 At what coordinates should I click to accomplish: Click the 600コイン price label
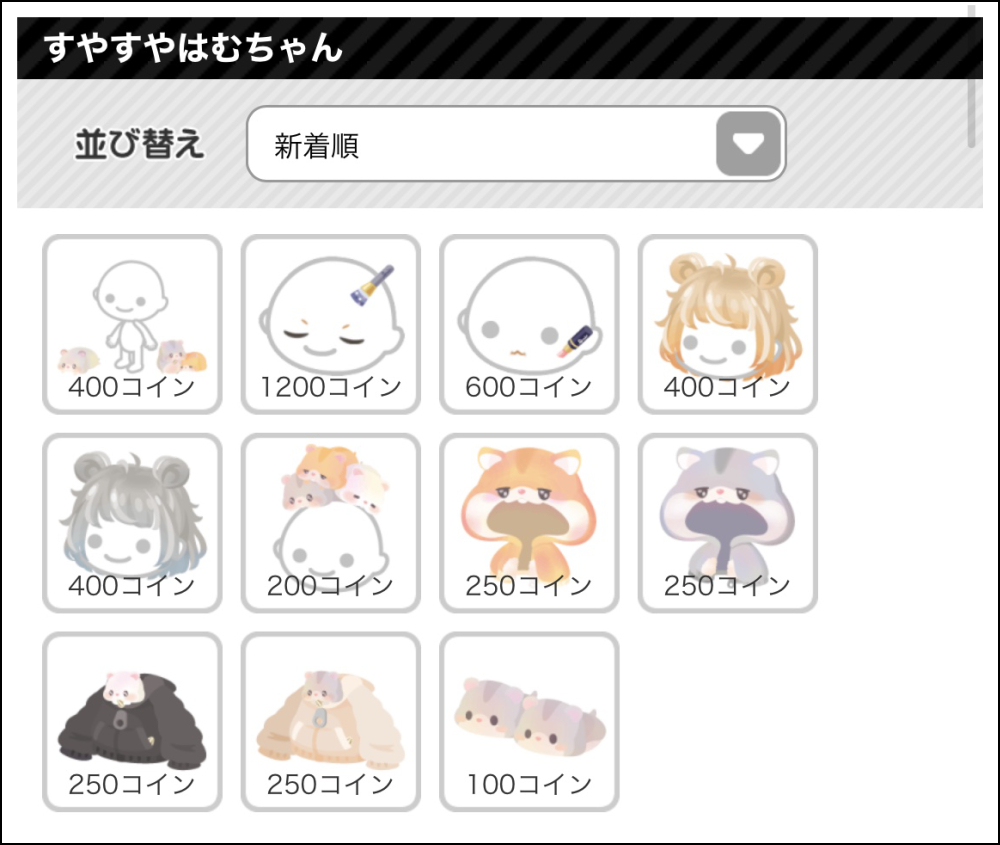529,387
